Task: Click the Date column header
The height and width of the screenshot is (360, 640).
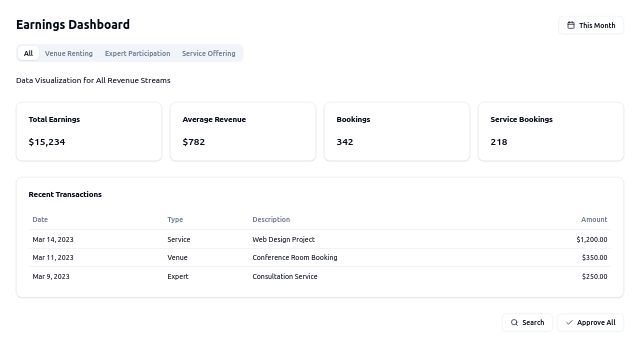Action: click(x=40, y=220)
